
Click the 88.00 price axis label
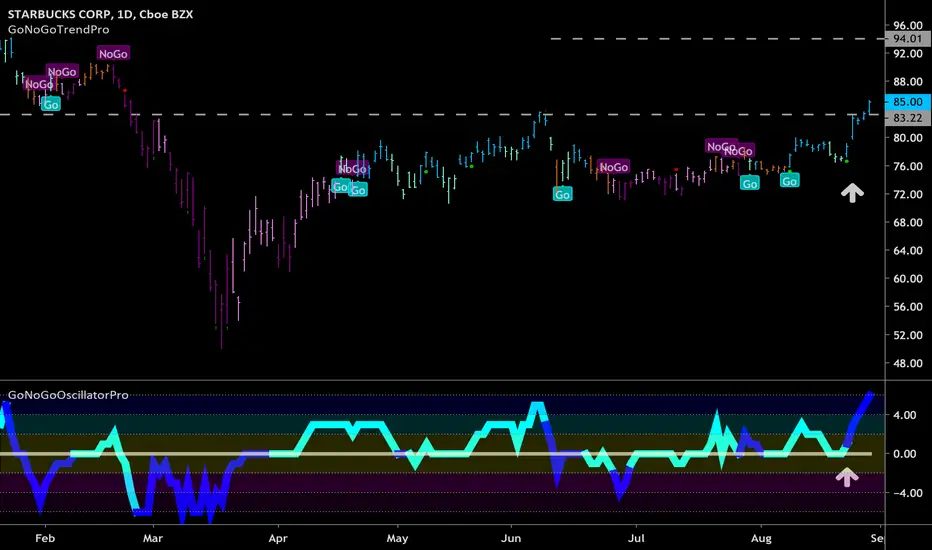908,81
